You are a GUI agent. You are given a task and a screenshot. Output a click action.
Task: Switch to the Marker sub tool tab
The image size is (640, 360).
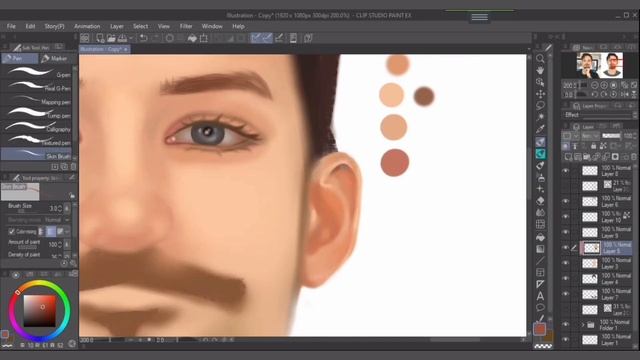(x=55, y=58)
